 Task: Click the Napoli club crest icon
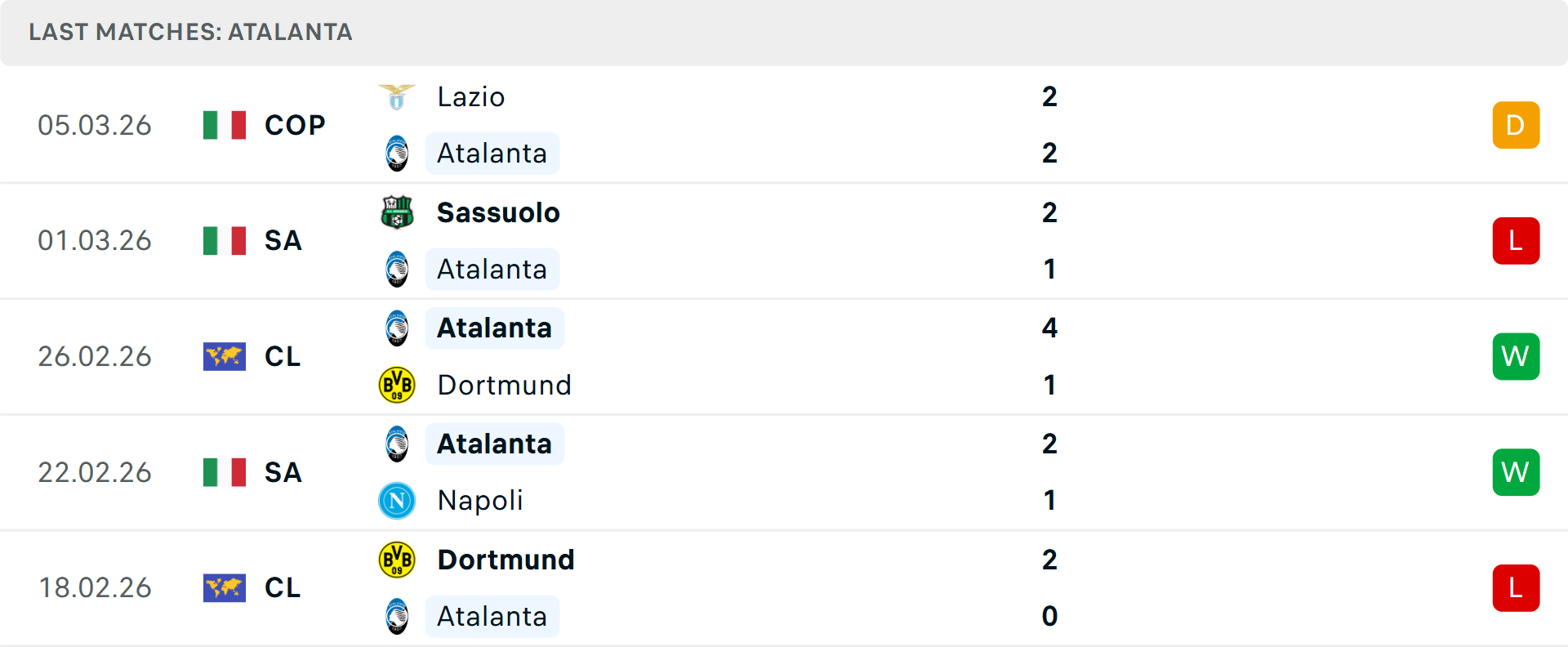click(397, 501)
